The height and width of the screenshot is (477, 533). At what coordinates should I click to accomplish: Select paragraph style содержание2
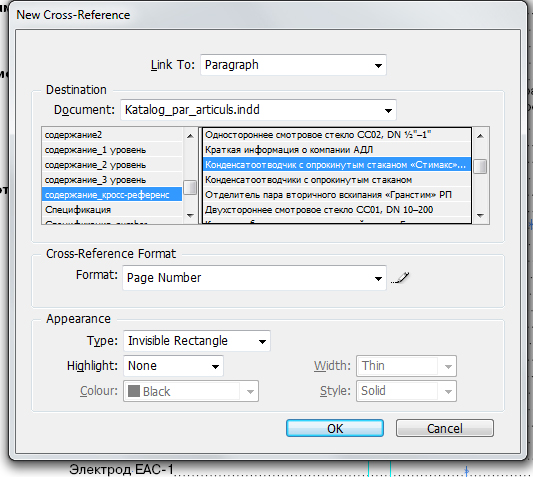pyautogui.click(x=112, y=135)
